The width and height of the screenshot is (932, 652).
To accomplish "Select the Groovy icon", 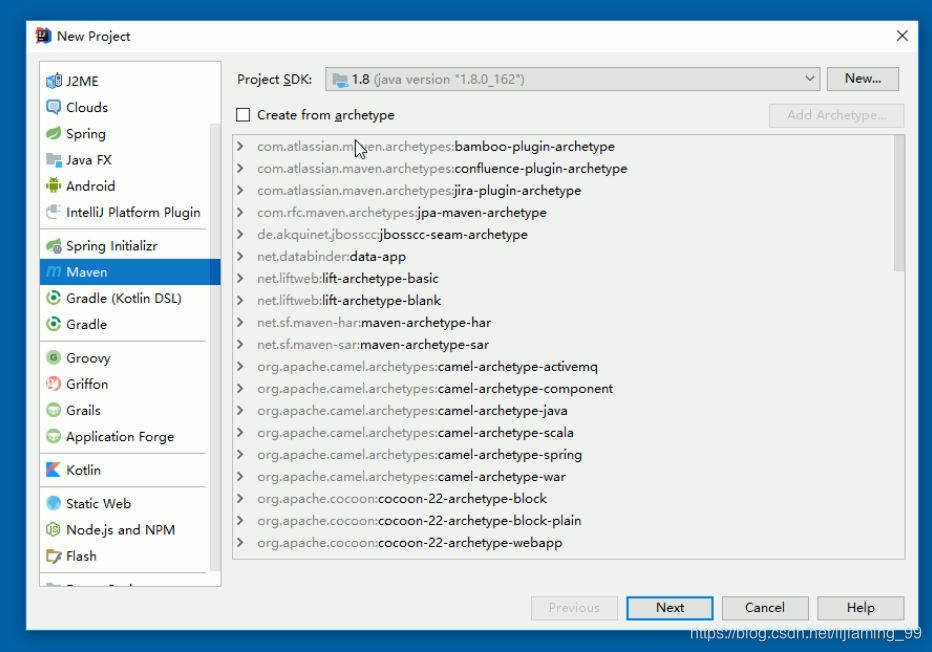I will click(53, 357).
